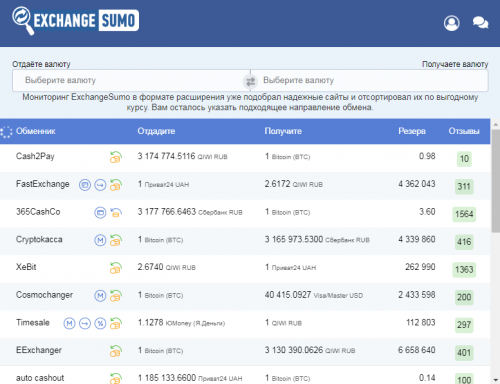Click the arrow icon in Timesale row
The width and height of the screenshot is (500, 384).
85,323
